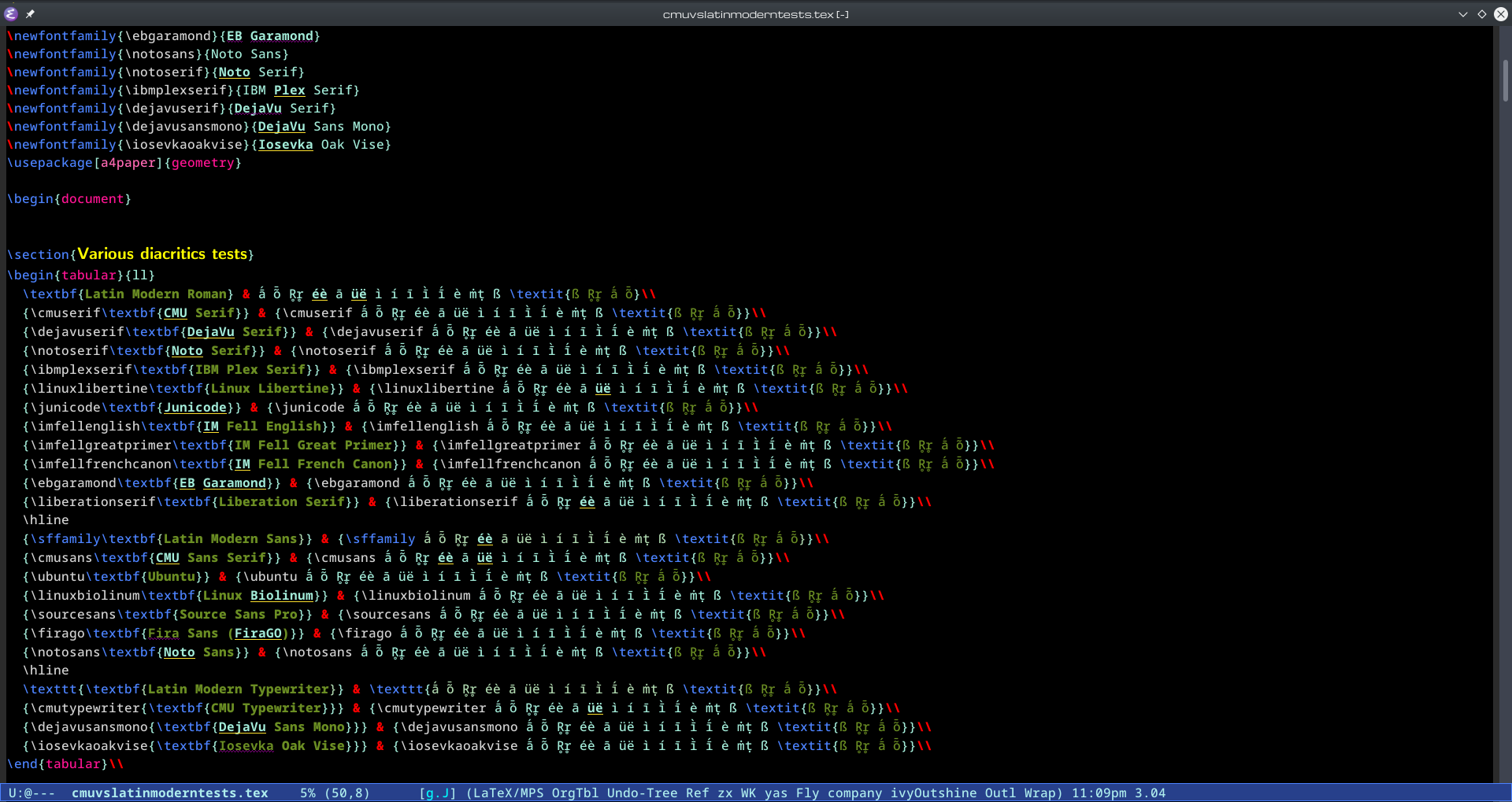Place cursor on \begin{document} line
This screenshot has height=802, width=1512.
coord(69,198)
